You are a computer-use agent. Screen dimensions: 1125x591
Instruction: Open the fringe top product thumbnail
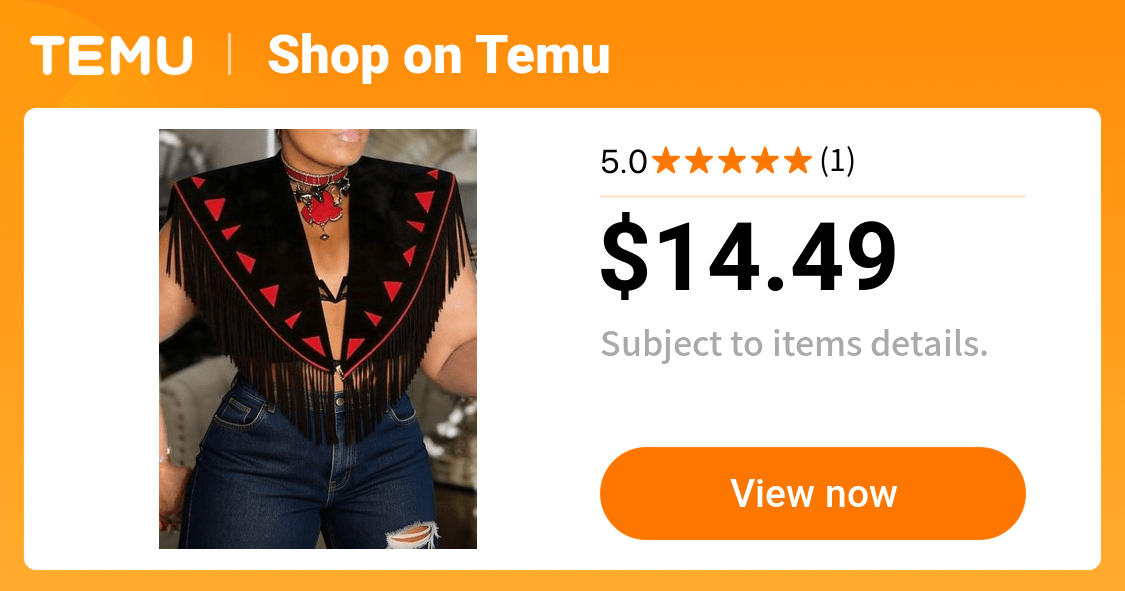[318, 339]
